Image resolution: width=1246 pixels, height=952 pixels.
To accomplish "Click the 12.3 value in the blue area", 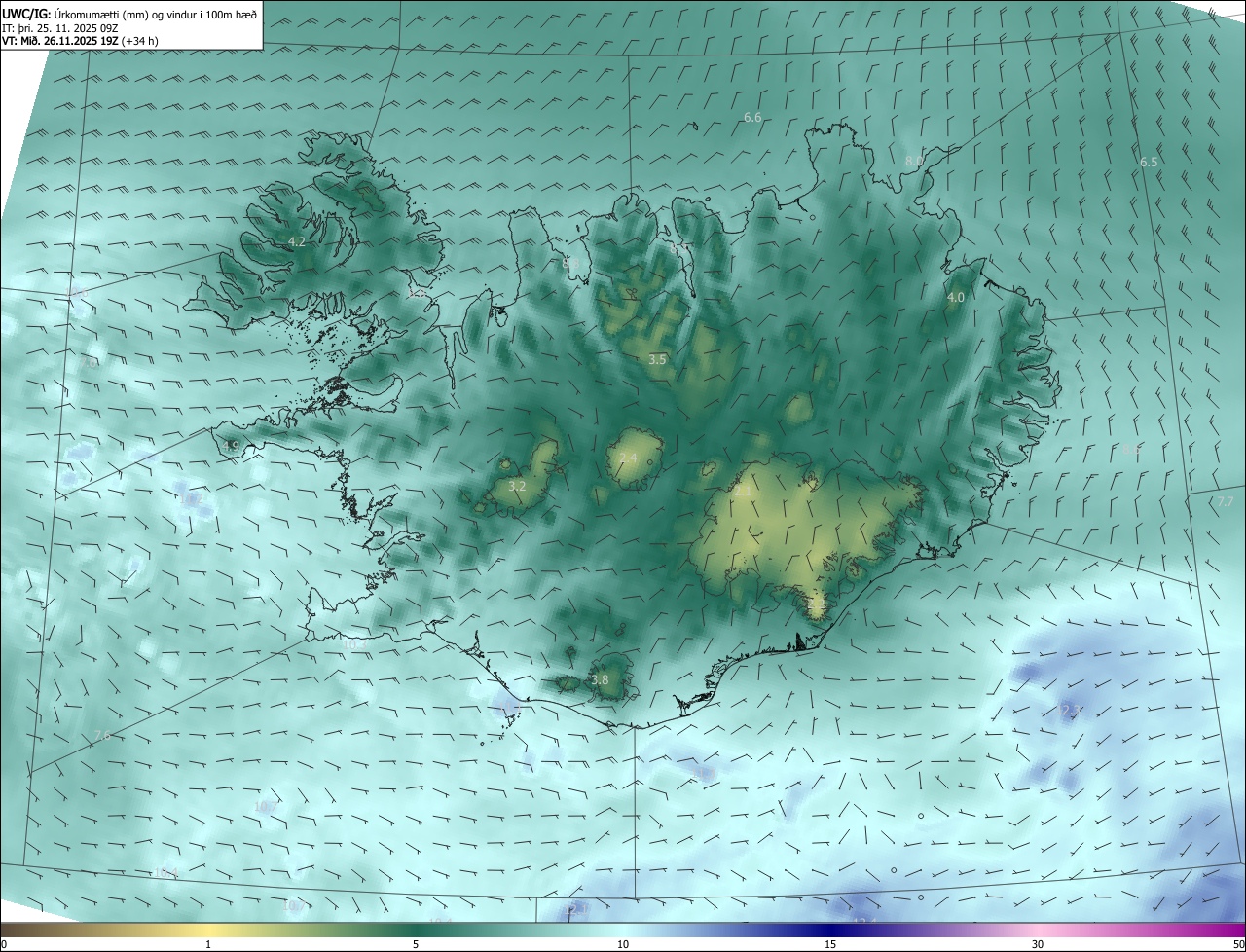I will pyautogui.click(x=1071, y=711).
